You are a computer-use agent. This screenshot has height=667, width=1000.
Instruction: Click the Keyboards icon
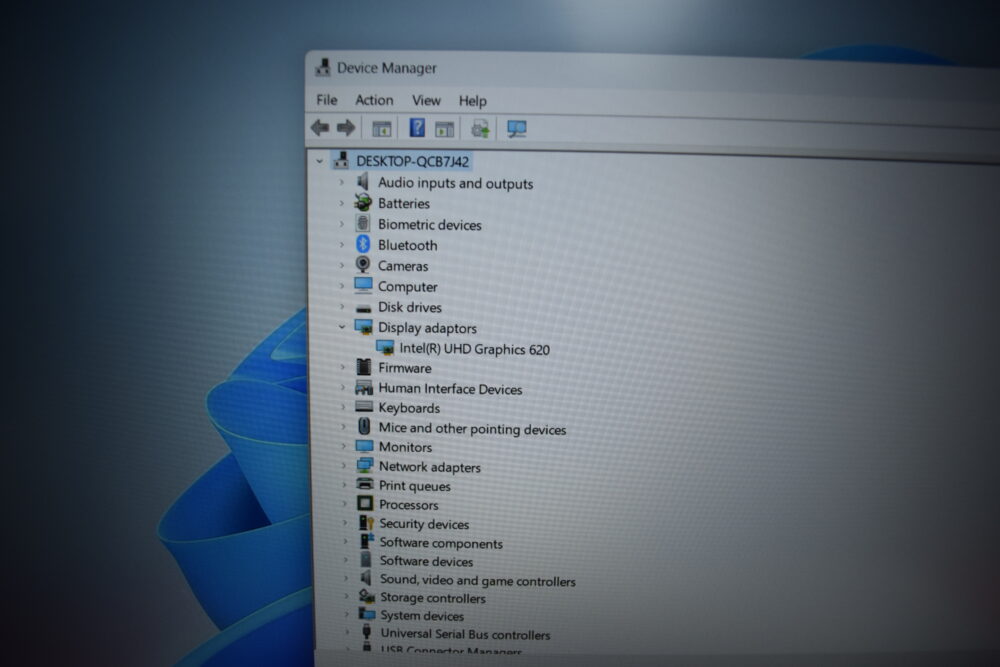tap(364, 406)
